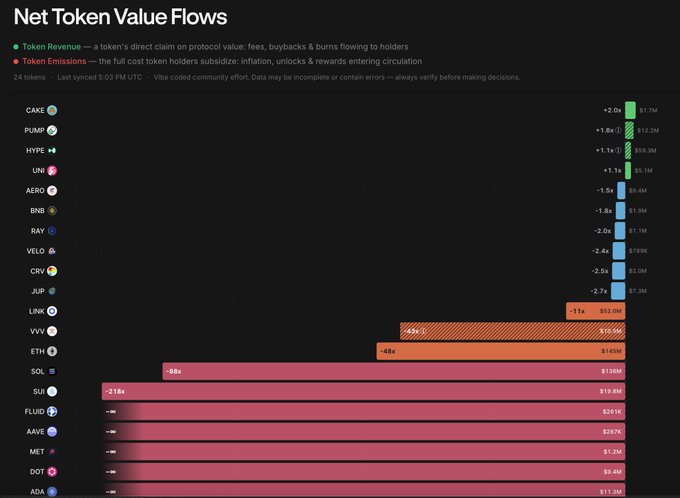
Task: Click the $145M value in ETH bar
Action: point(611,351)
